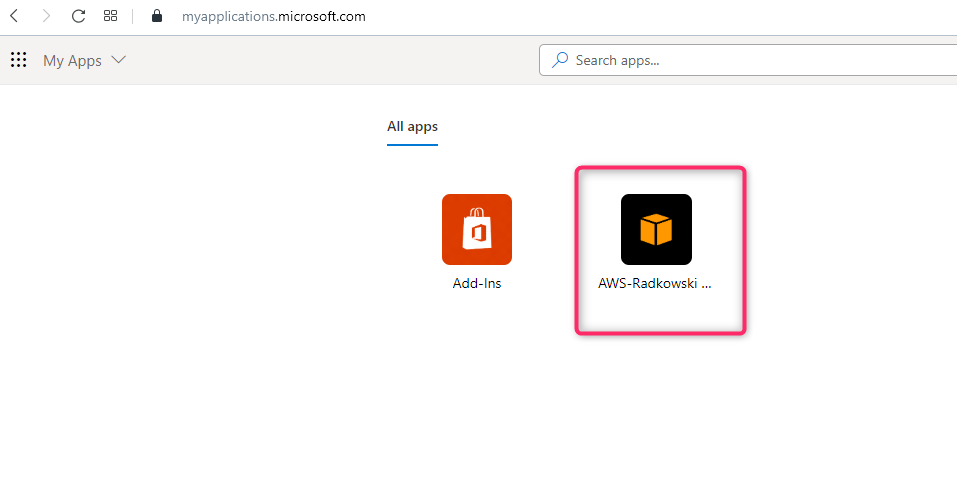
Task: Launch the AWS orange cube app icon
Action: [x=656, y=229]
